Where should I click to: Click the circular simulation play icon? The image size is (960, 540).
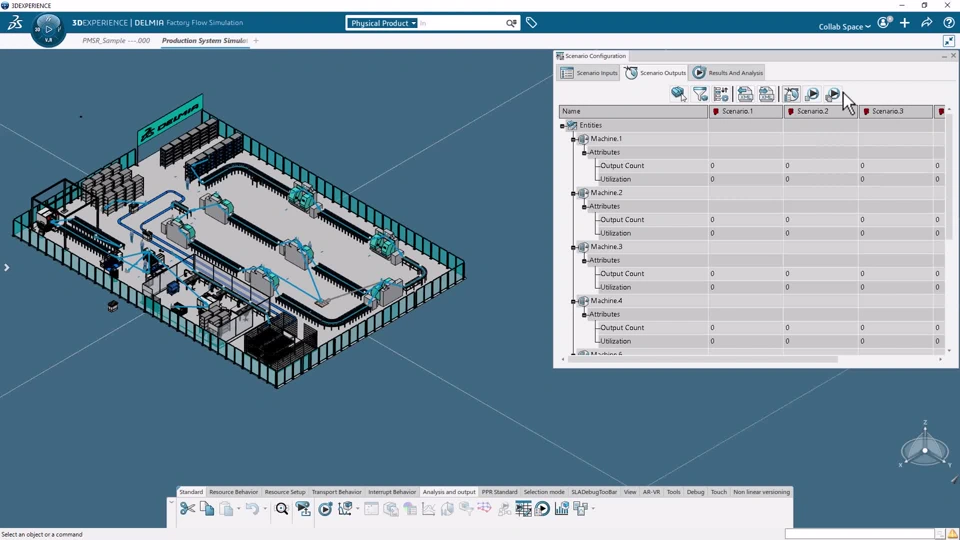coord(325,508)
